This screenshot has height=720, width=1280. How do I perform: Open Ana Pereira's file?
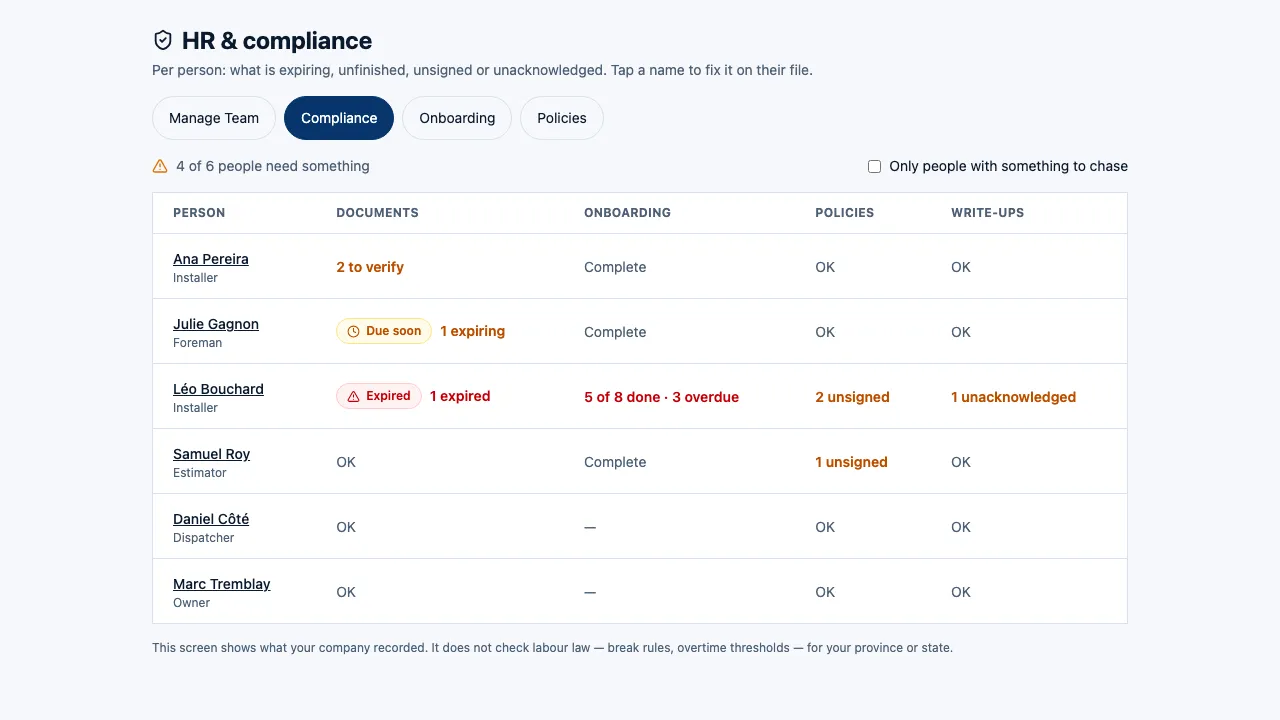[x=211, y=259]
